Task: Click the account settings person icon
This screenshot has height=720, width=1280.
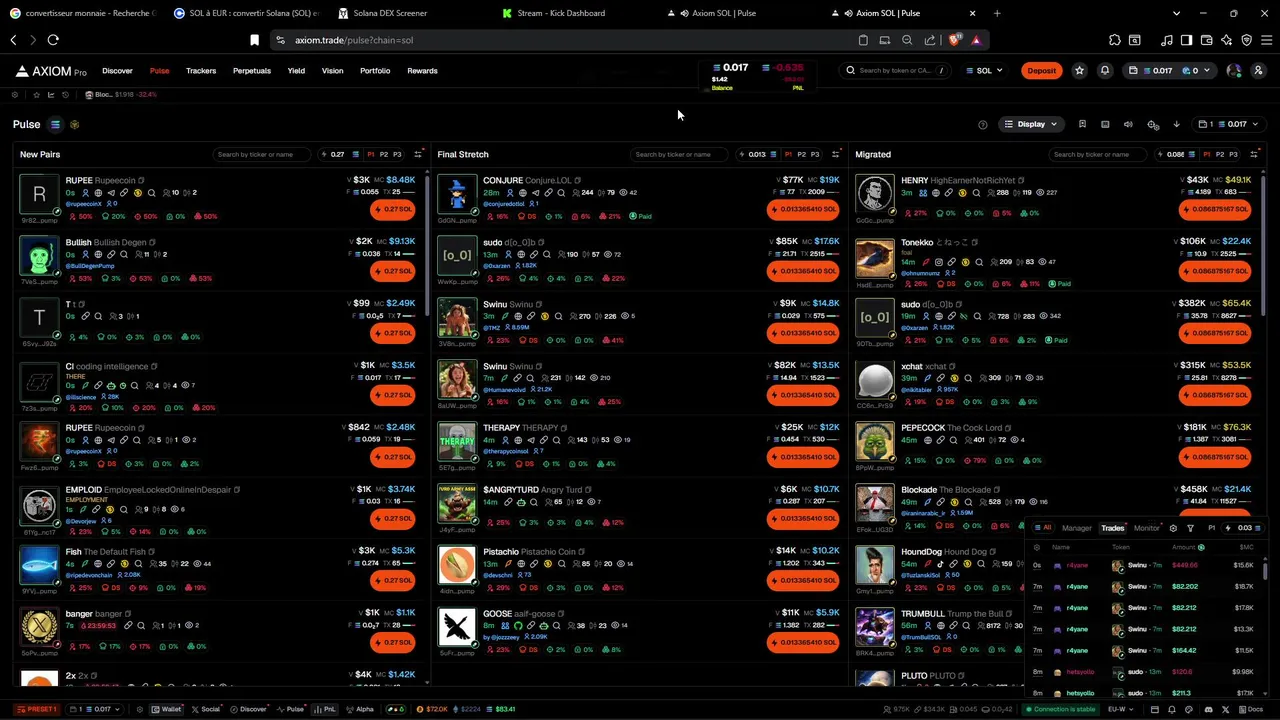Action: pos(1258,71)
